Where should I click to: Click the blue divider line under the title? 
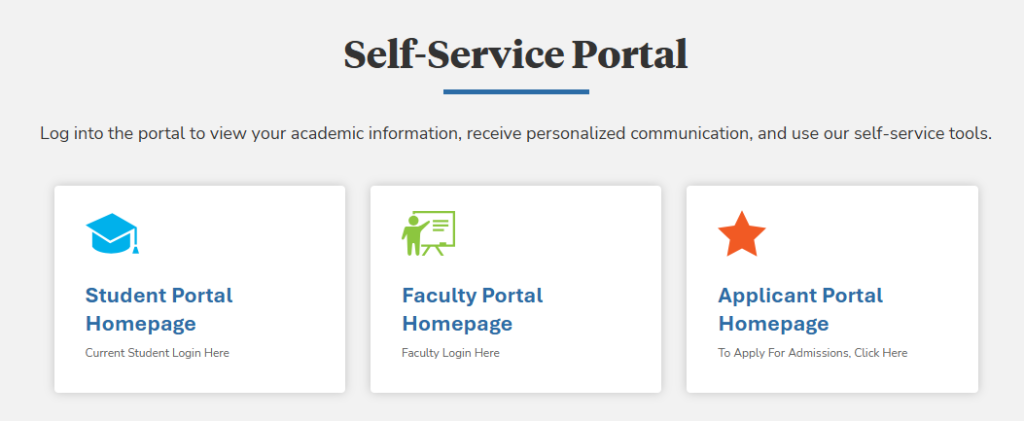515,92
